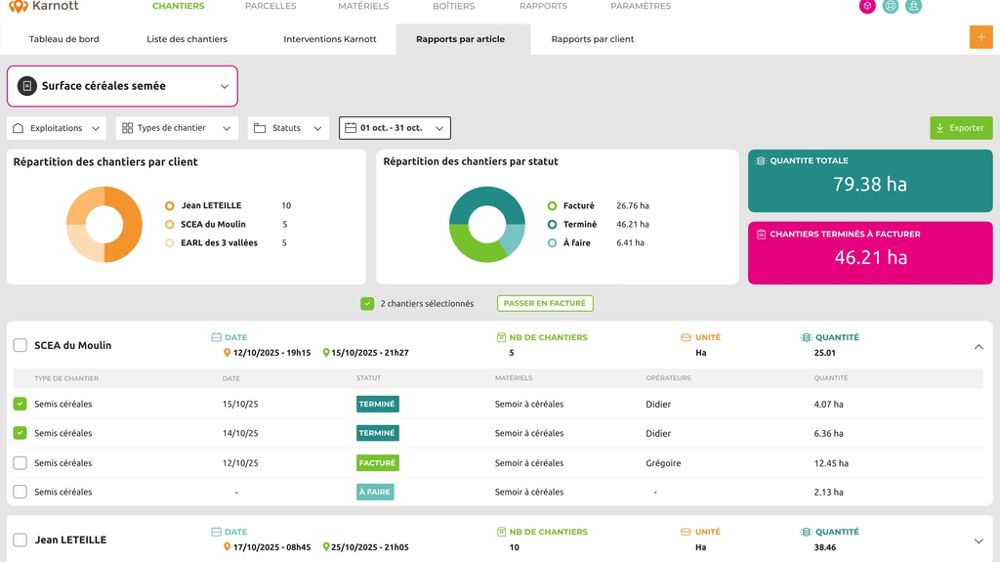Select the SCEA du Moulin group checkbox
Image resolution: width=1000 pixels, height=562 pixels.
[x=20, y=345]
